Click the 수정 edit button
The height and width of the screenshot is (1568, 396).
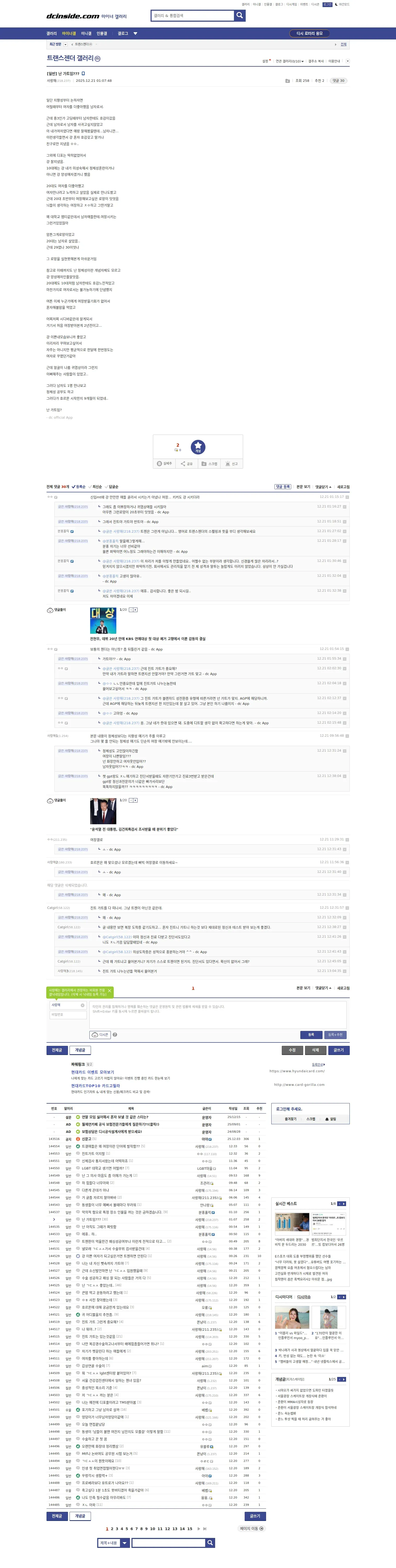tap(292, 1050)
